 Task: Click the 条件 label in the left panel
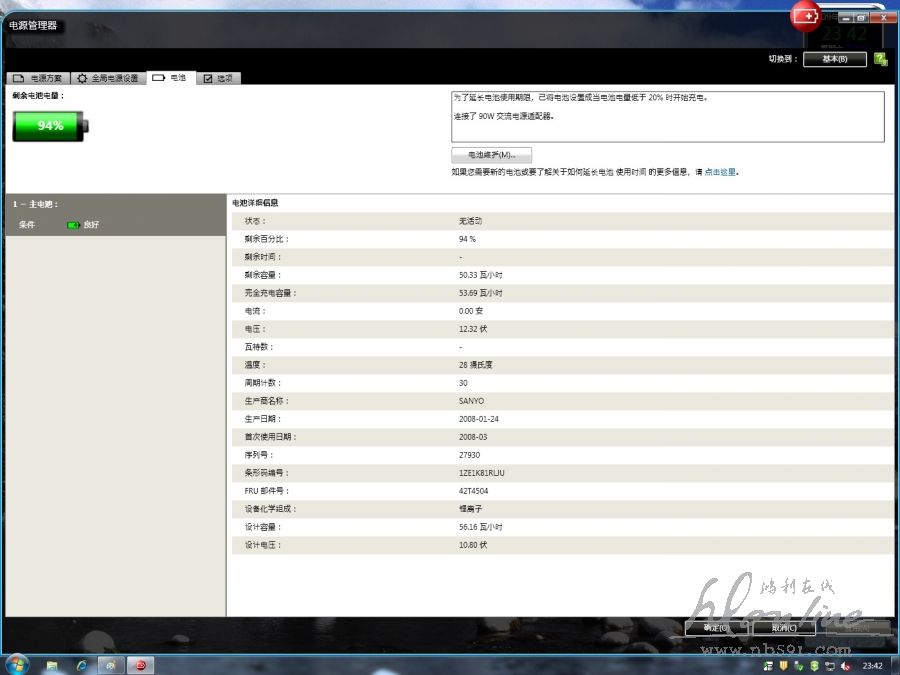[x=26, y=225]
